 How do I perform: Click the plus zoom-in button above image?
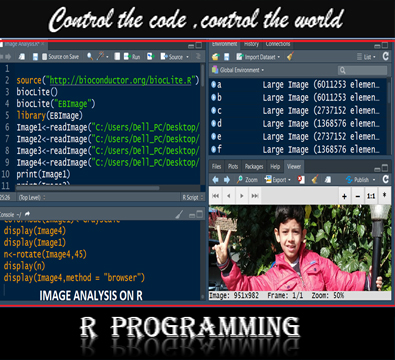(x=344, y=196)
